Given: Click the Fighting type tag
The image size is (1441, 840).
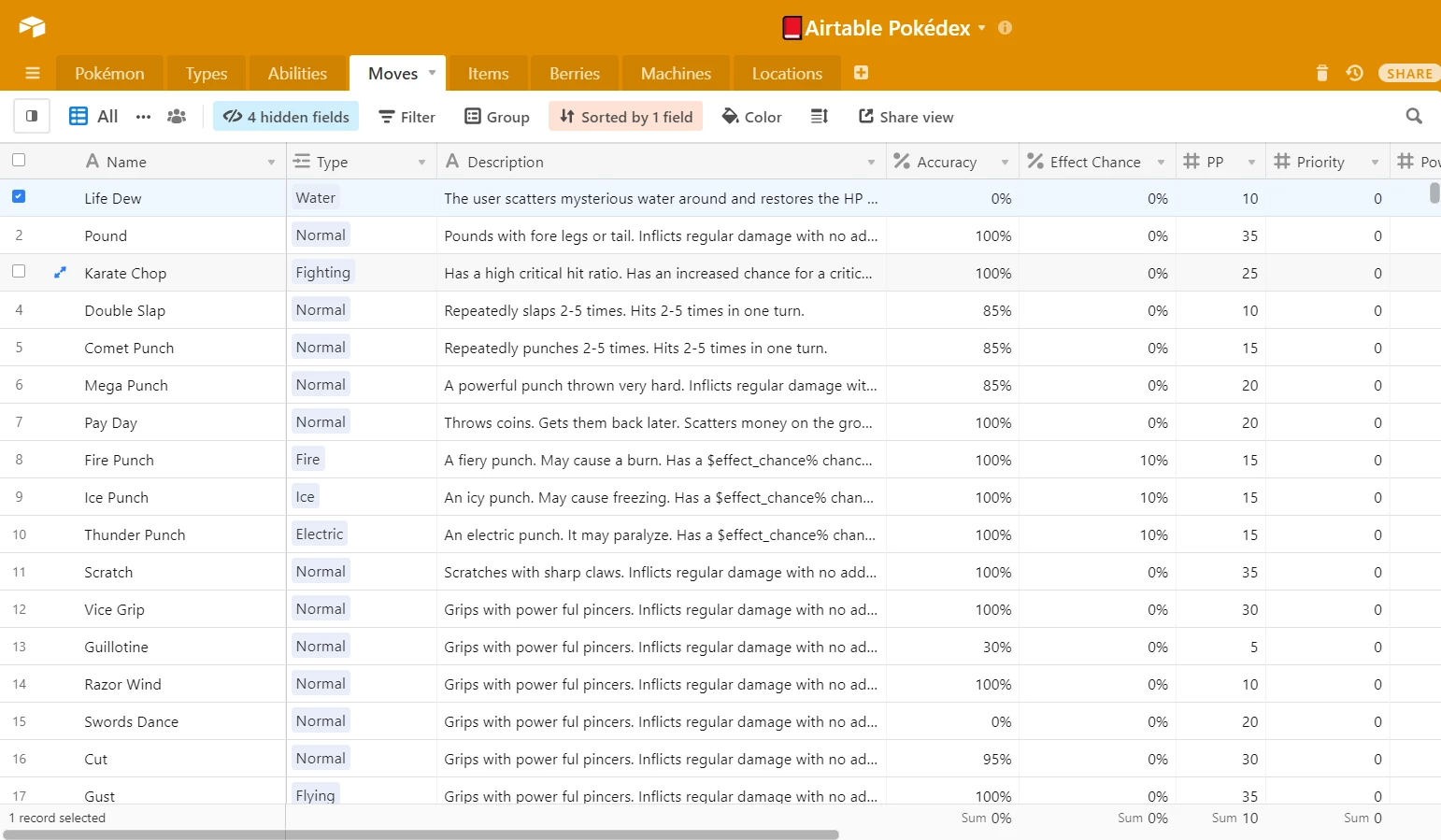Looking at the screenshot, I should click(x=323, y=273).
